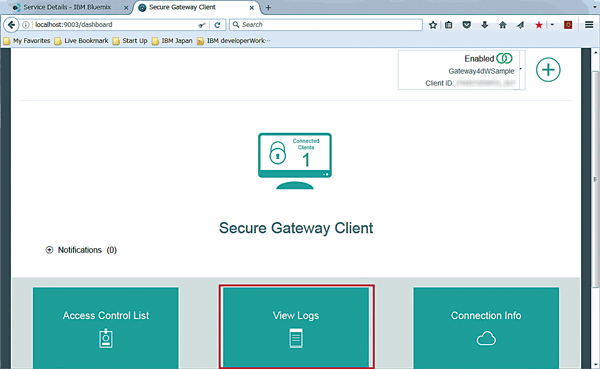Open the Access Control List tile
Image resolution: width=600 pixels, height=369 pixels.
(106, 328)
